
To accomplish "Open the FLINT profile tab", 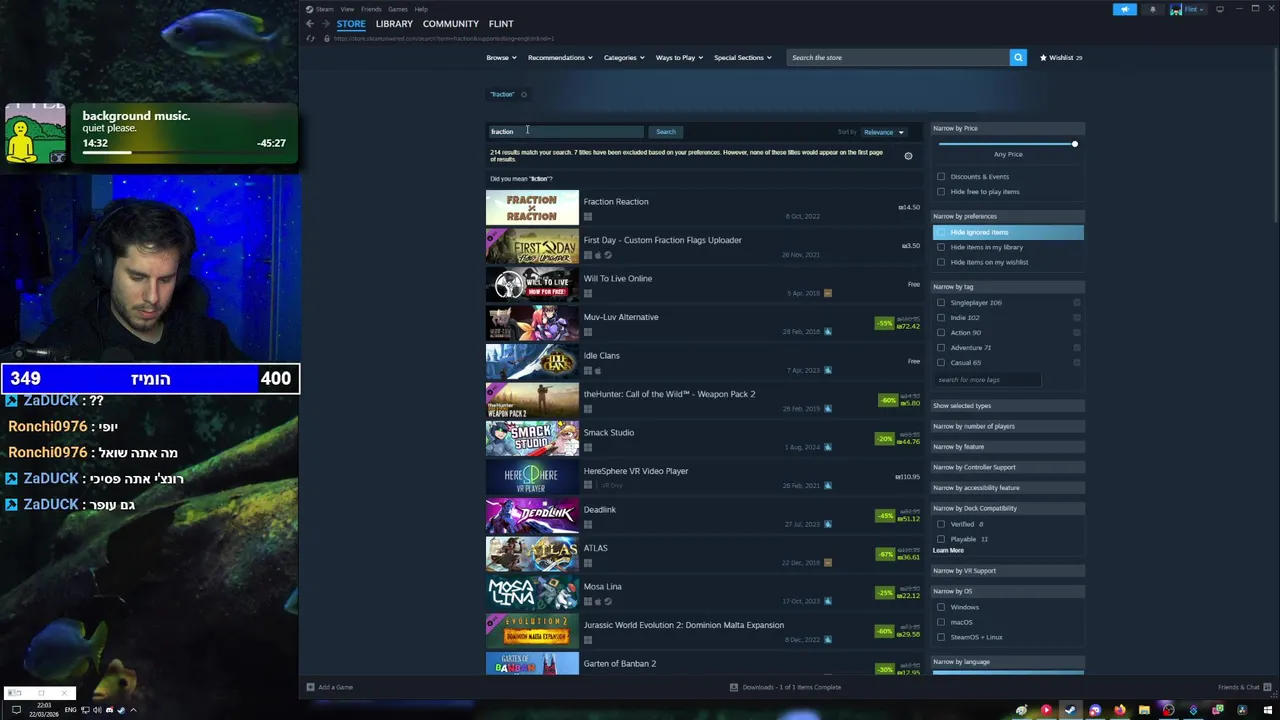I will (x=501, y=24).
